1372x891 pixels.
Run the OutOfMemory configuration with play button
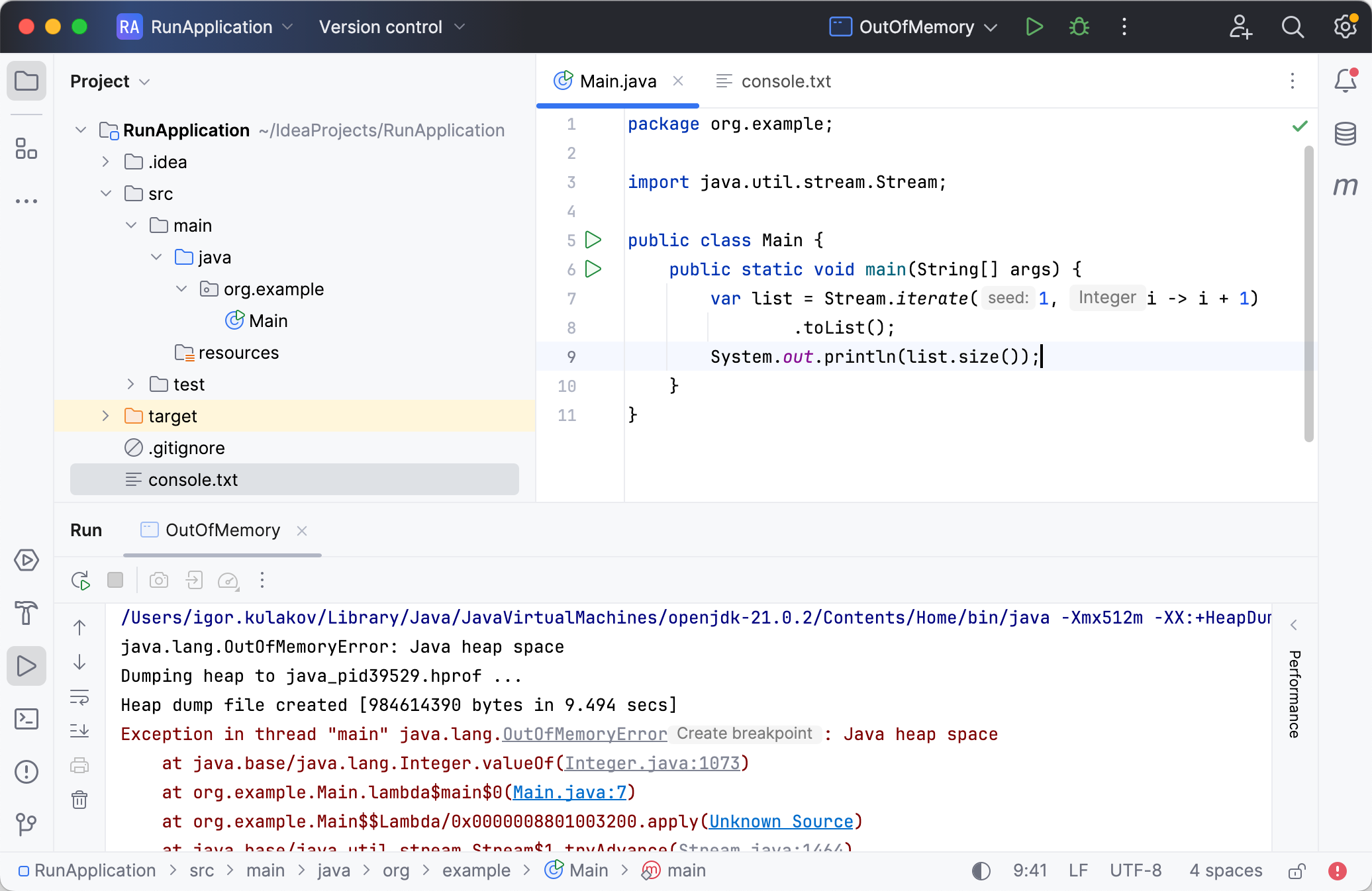pos(1034,27)
